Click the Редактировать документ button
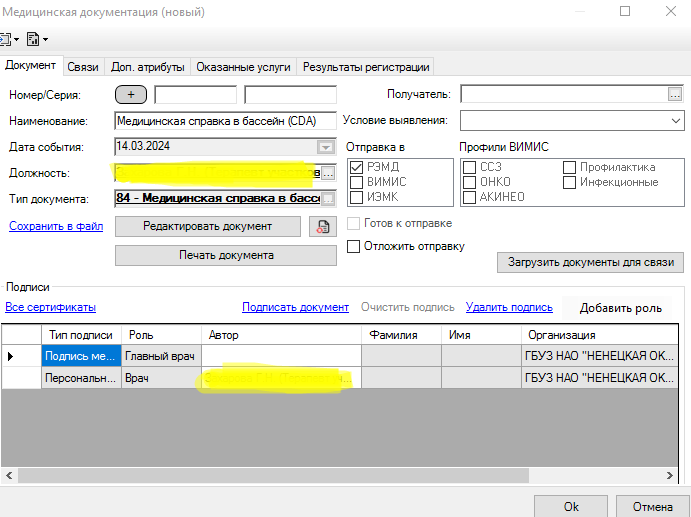 point(208,226)
